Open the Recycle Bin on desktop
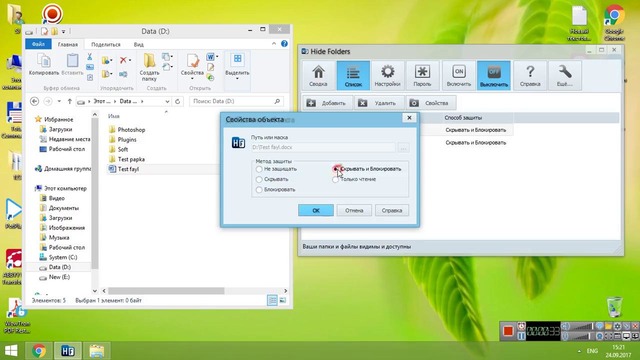The image size is (640, 360). 614,307
